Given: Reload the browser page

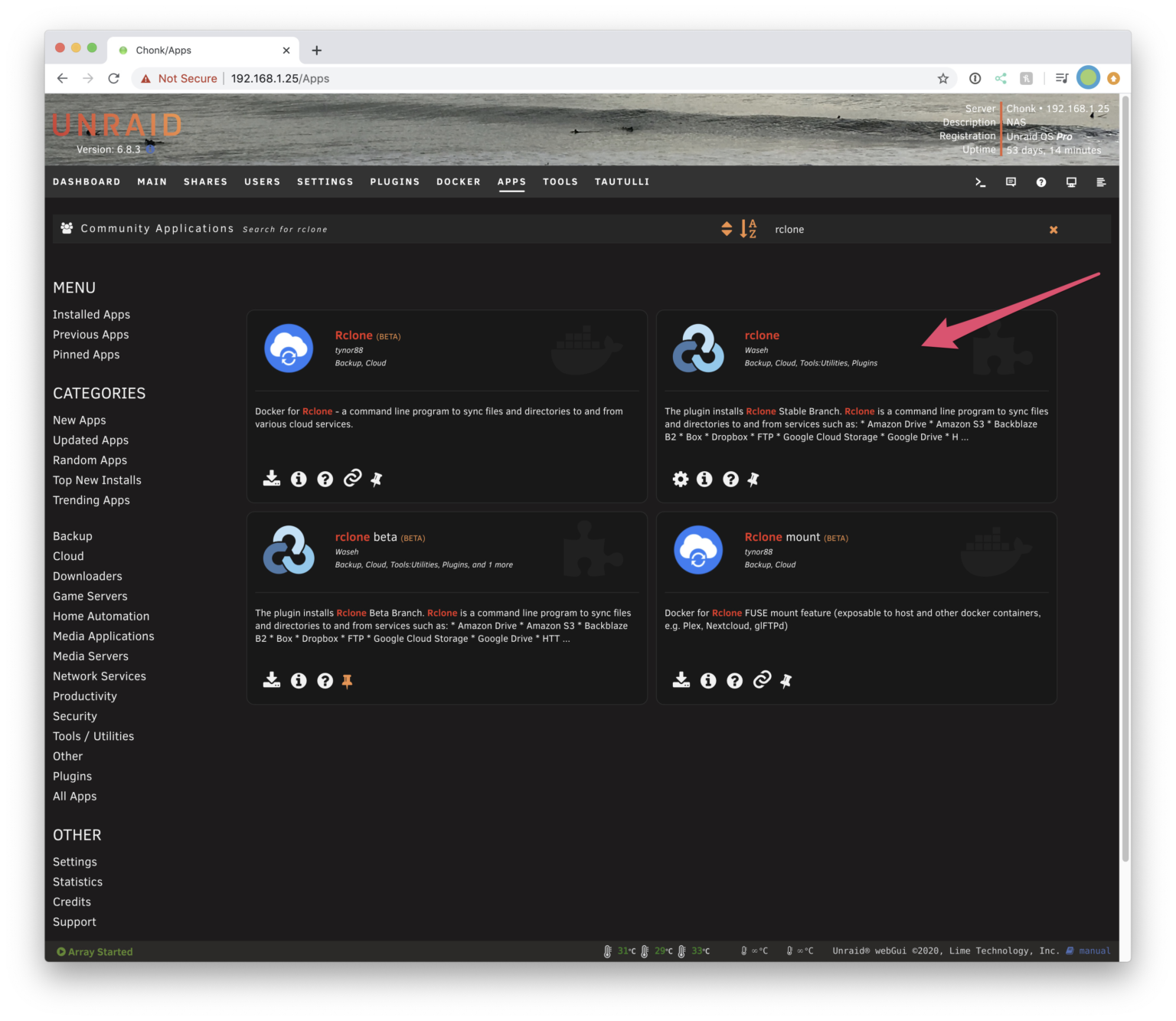Looking at the screenshot, I should point(113,78).
